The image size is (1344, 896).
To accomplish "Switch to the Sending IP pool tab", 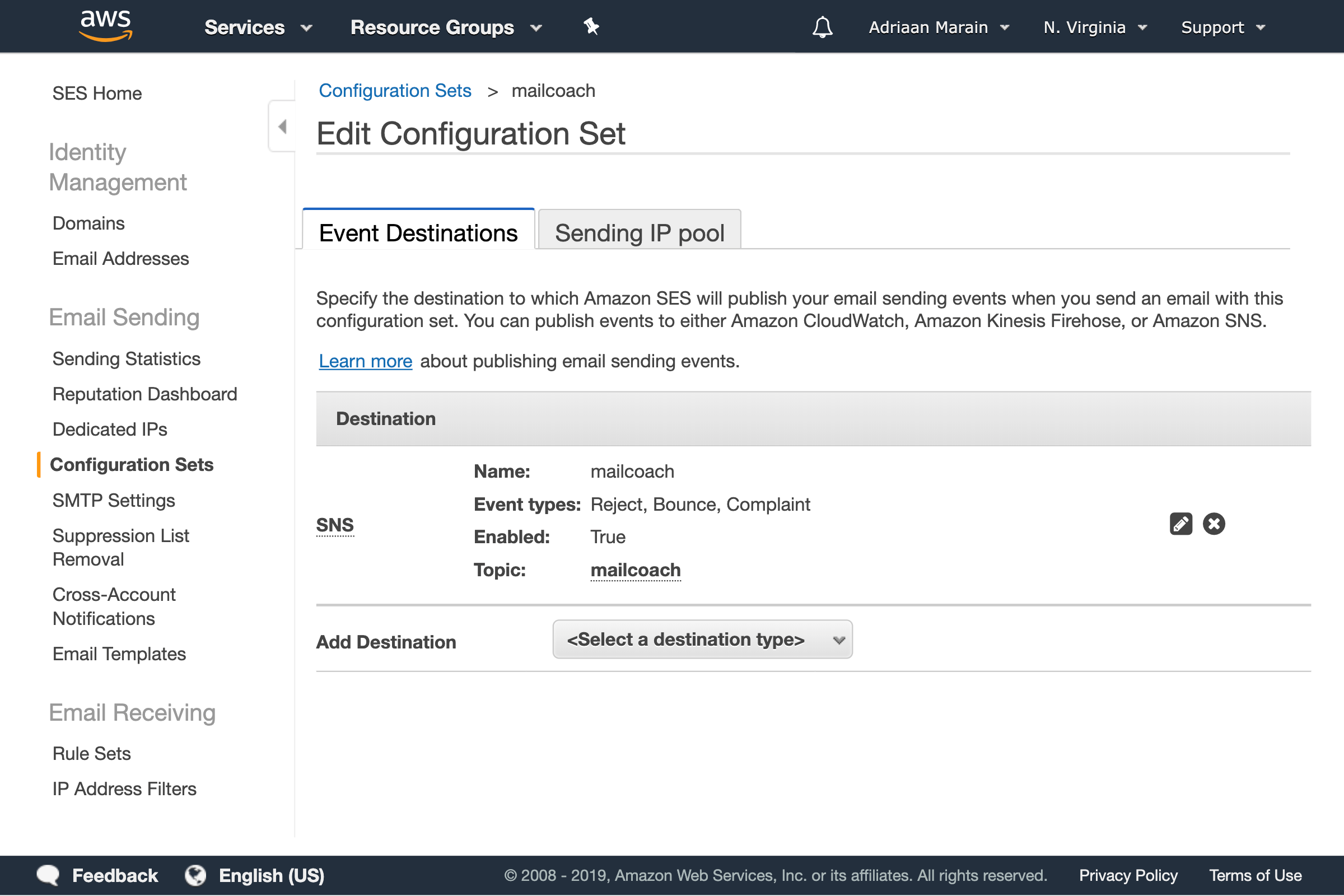I will [640, 230].
